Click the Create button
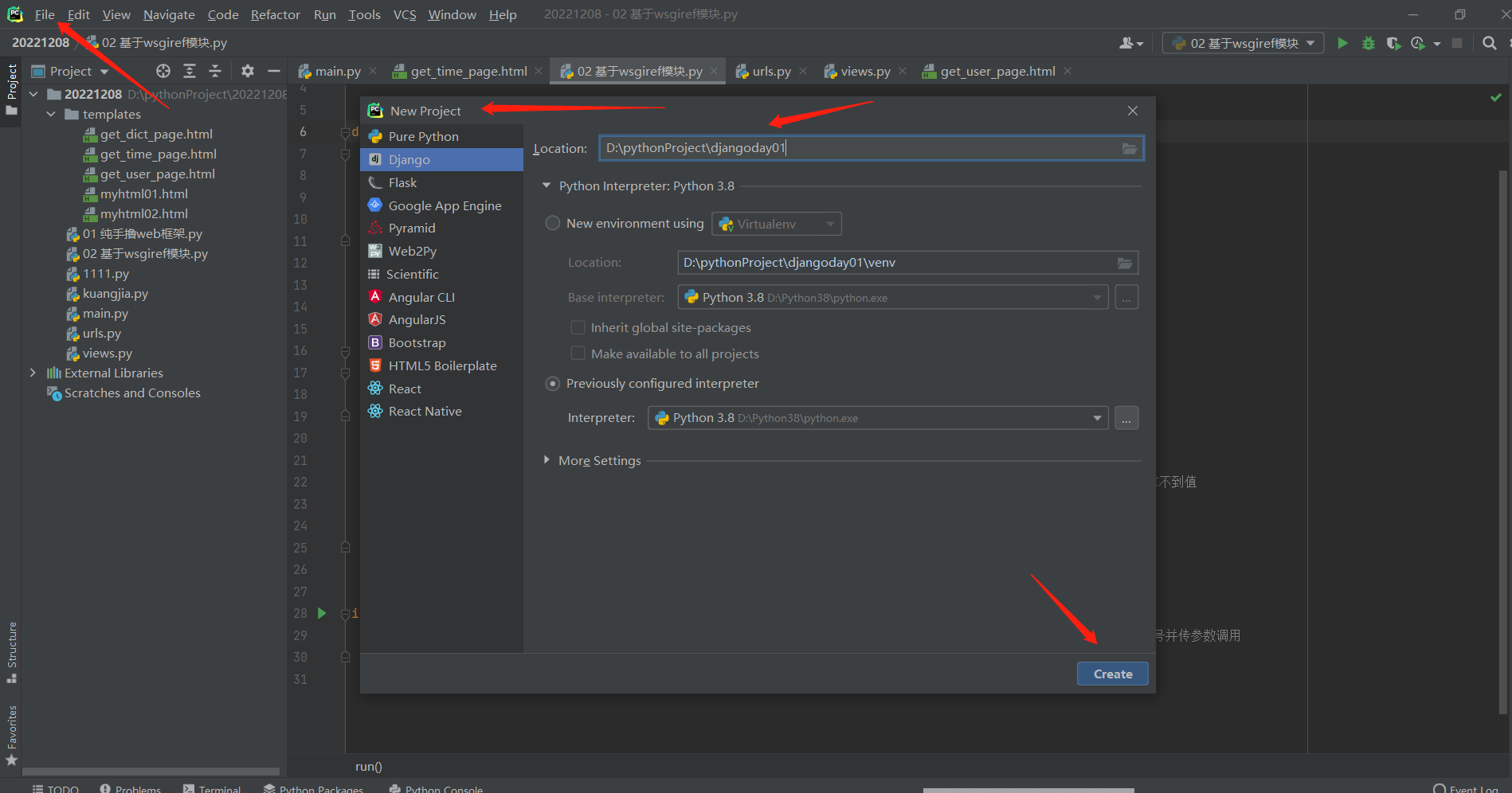The height and width of the screenshot is (793, 1512). pyautogui.click(x=1113, y=674)
